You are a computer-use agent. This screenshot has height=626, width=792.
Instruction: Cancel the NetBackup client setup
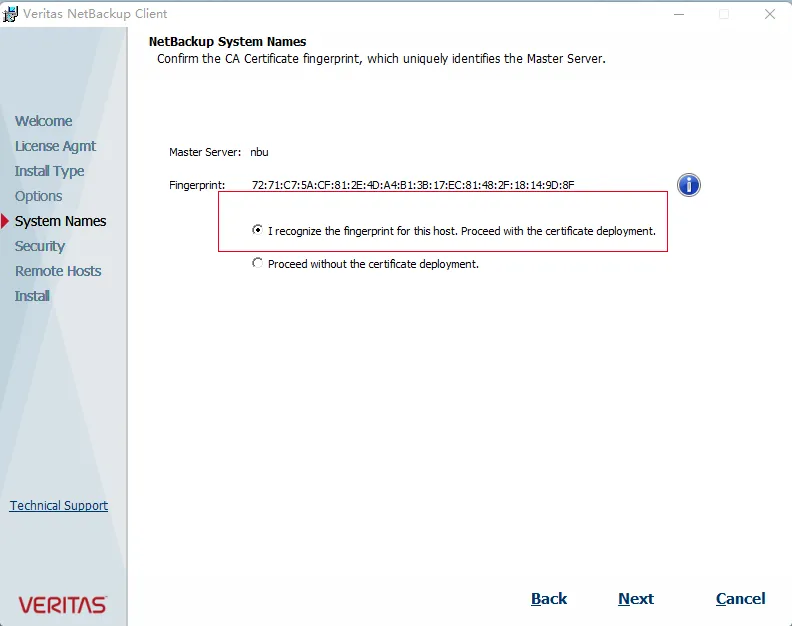click(740, 599)
